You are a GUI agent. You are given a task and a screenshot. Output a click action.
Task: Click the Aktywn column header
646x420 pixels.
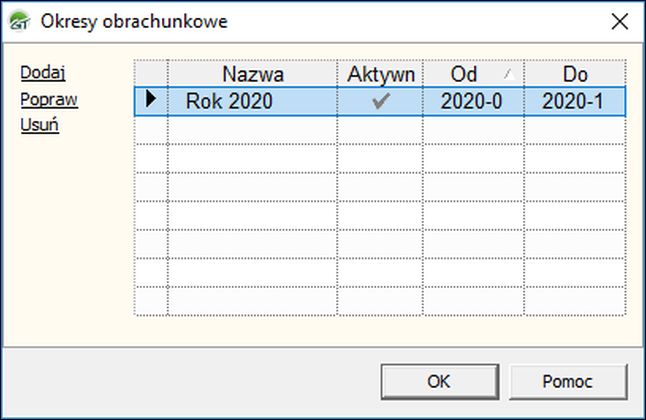tap(380, 74)
